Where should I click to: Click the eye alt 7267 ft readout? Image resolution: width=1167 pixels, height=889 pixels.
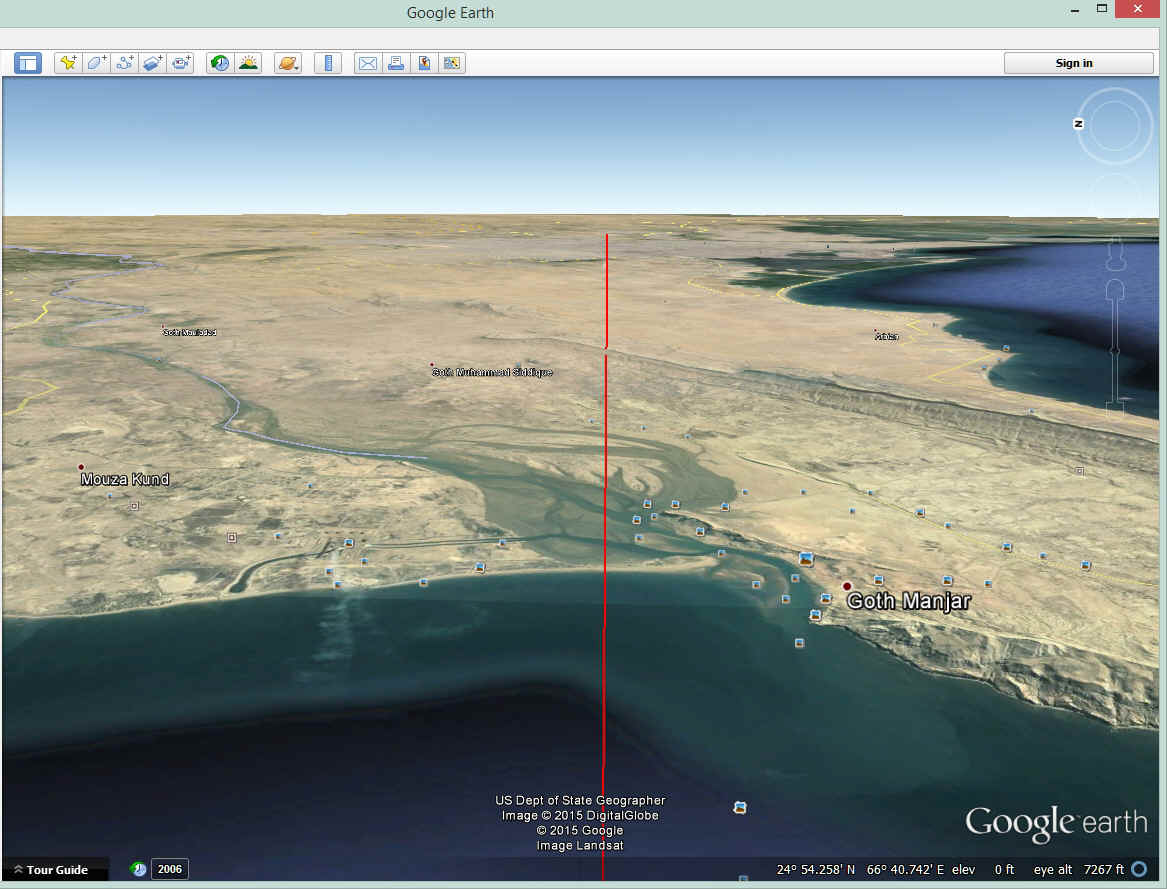pos(1078,870)
